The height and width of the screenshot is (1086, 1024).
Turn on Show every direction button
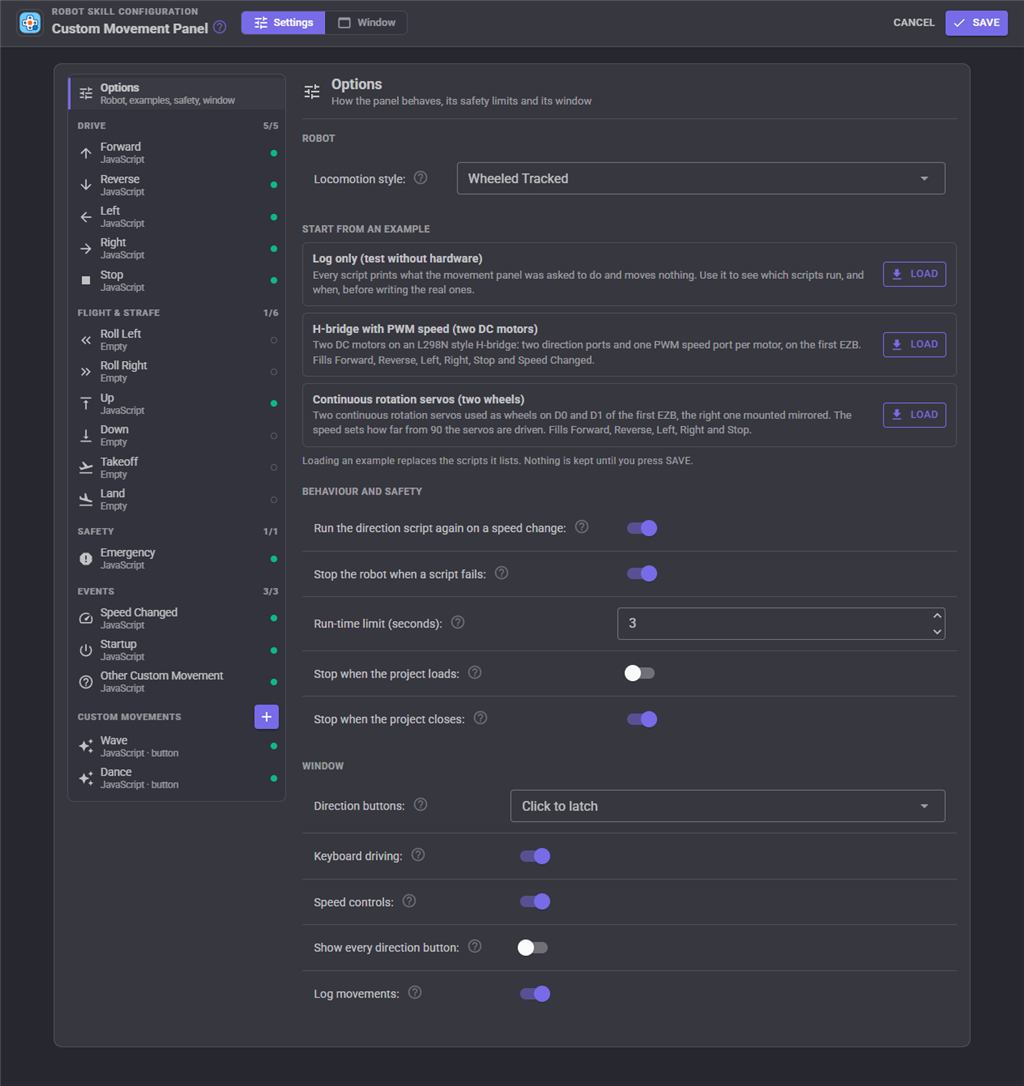point(533,947)
